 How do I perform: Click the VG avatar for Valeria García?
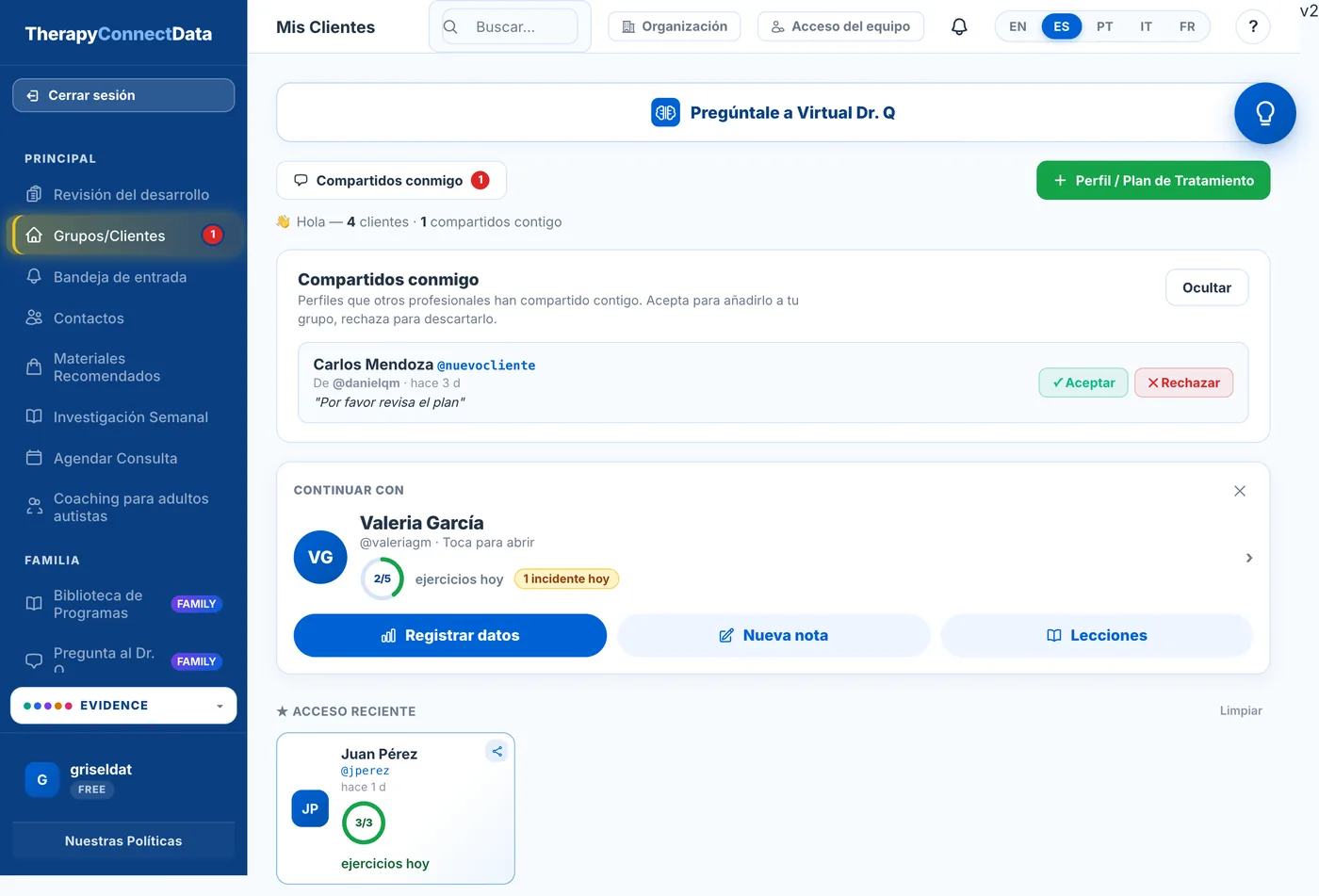click(x=320, y=557)
